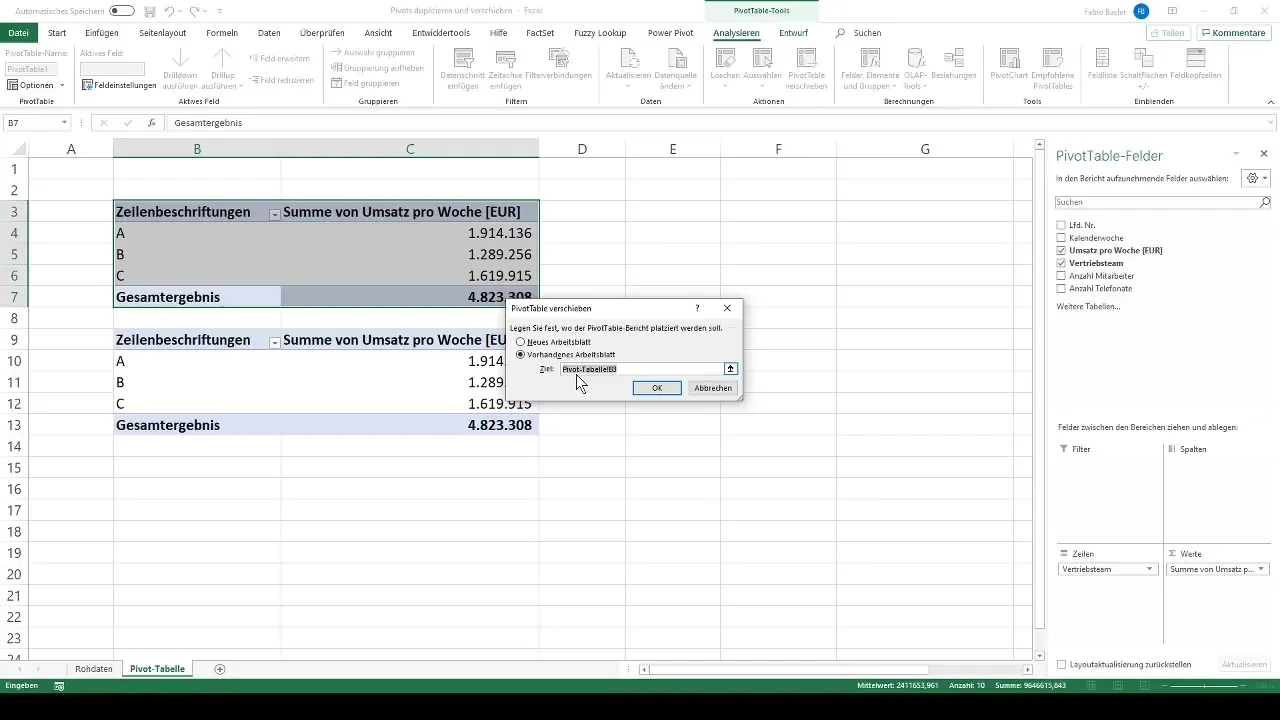This screenshot has width=1280, height=720.
Task: Open Summe von Umsatz dropdown in Werte
Action: pyautogui.click(x=1261, y=569)
